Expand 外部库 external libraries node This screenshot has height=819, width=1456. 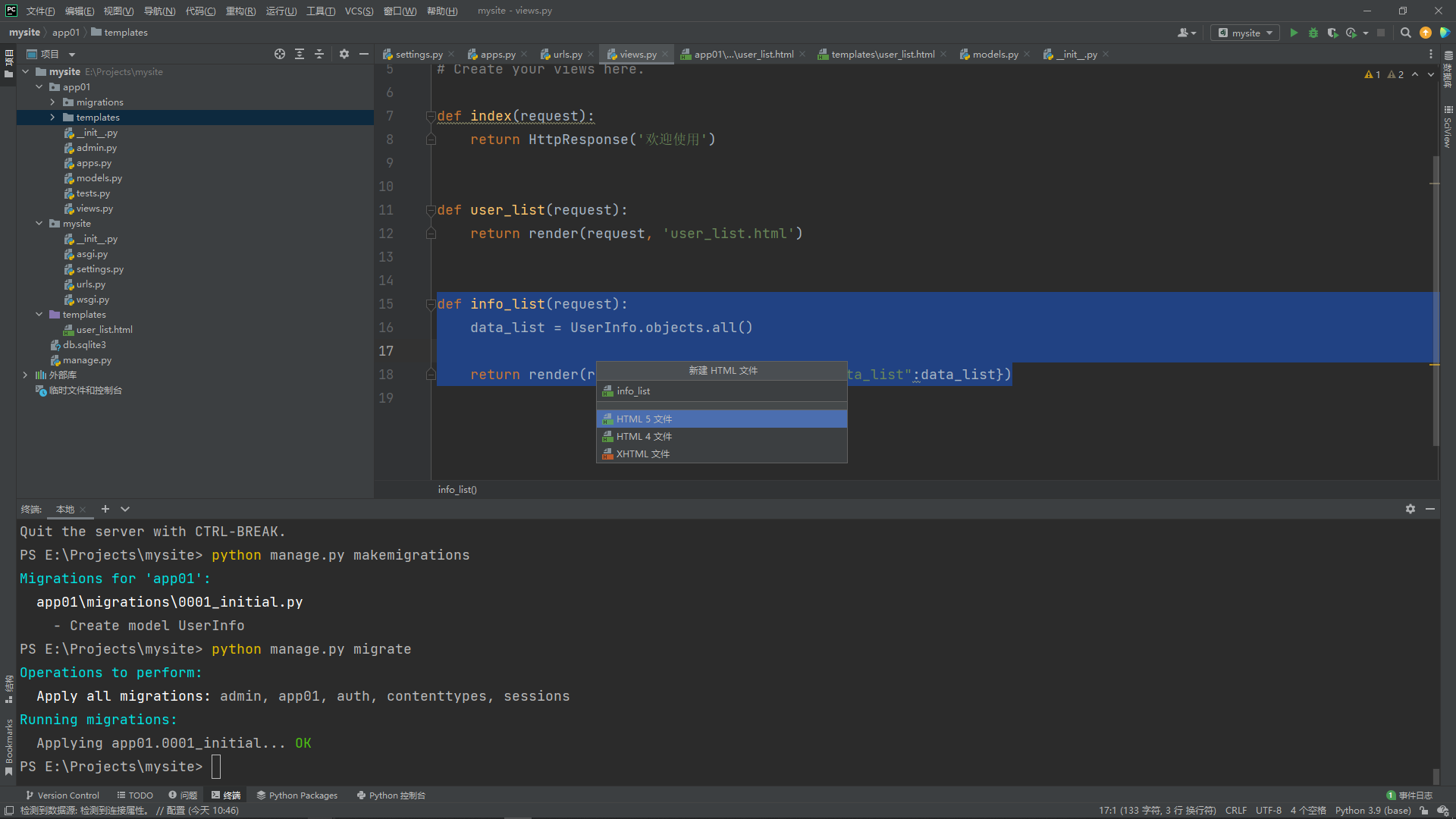[x=25, y=375]
